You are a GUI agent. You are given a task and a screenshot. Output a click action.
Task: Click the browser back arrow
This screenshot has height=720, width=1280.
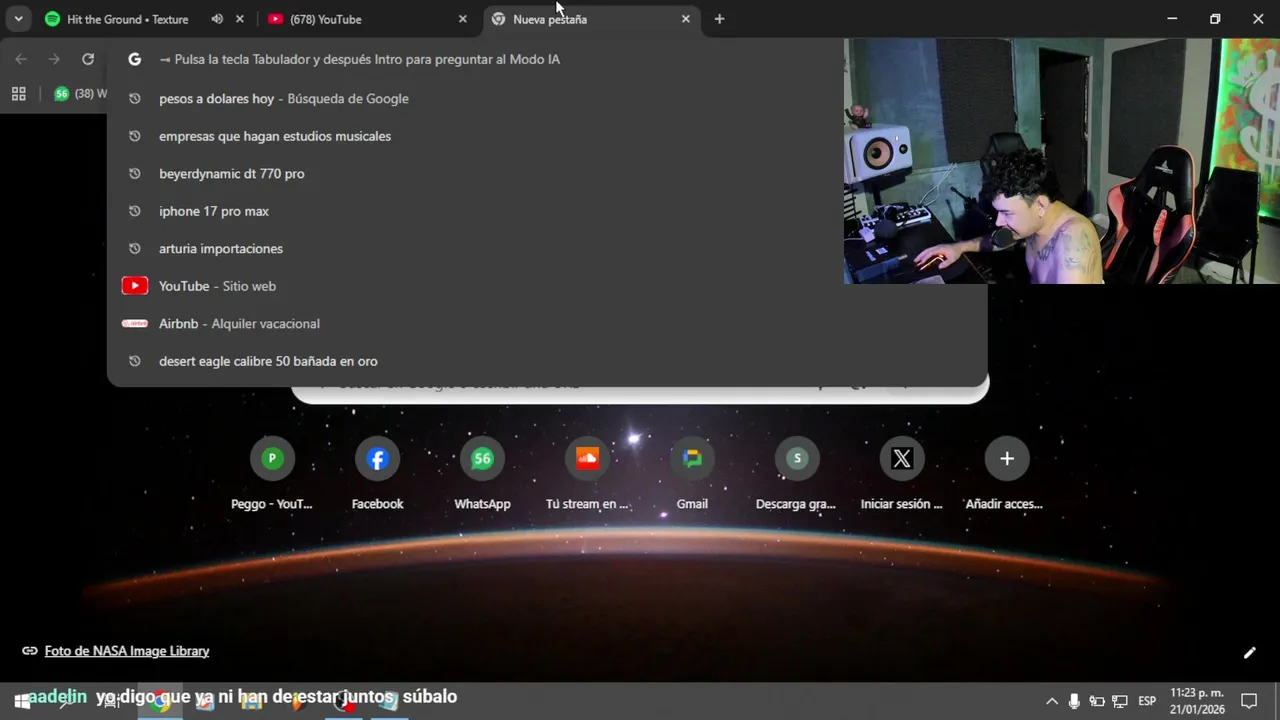click(21, 59)
